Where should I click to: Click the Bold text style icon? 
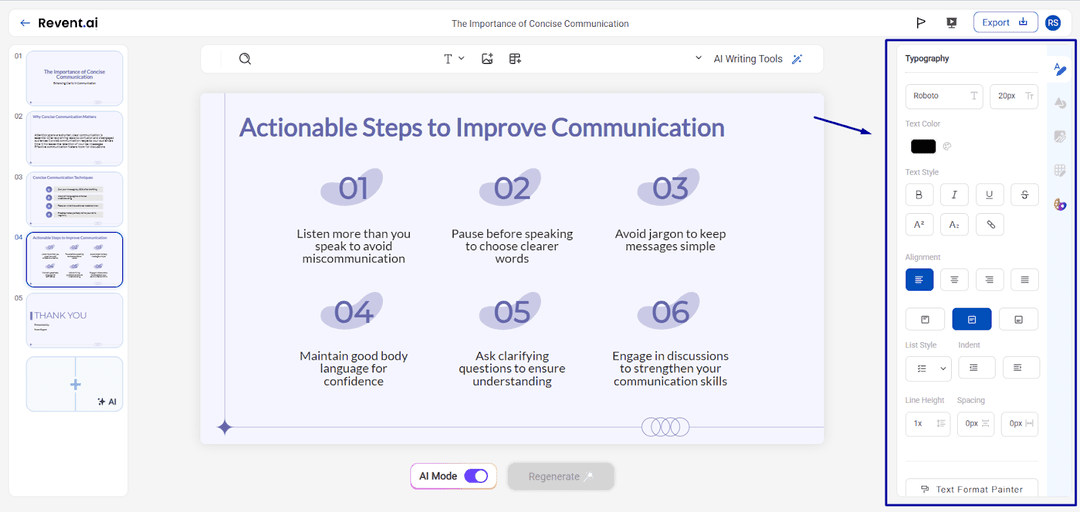click(x=919, y=195)
